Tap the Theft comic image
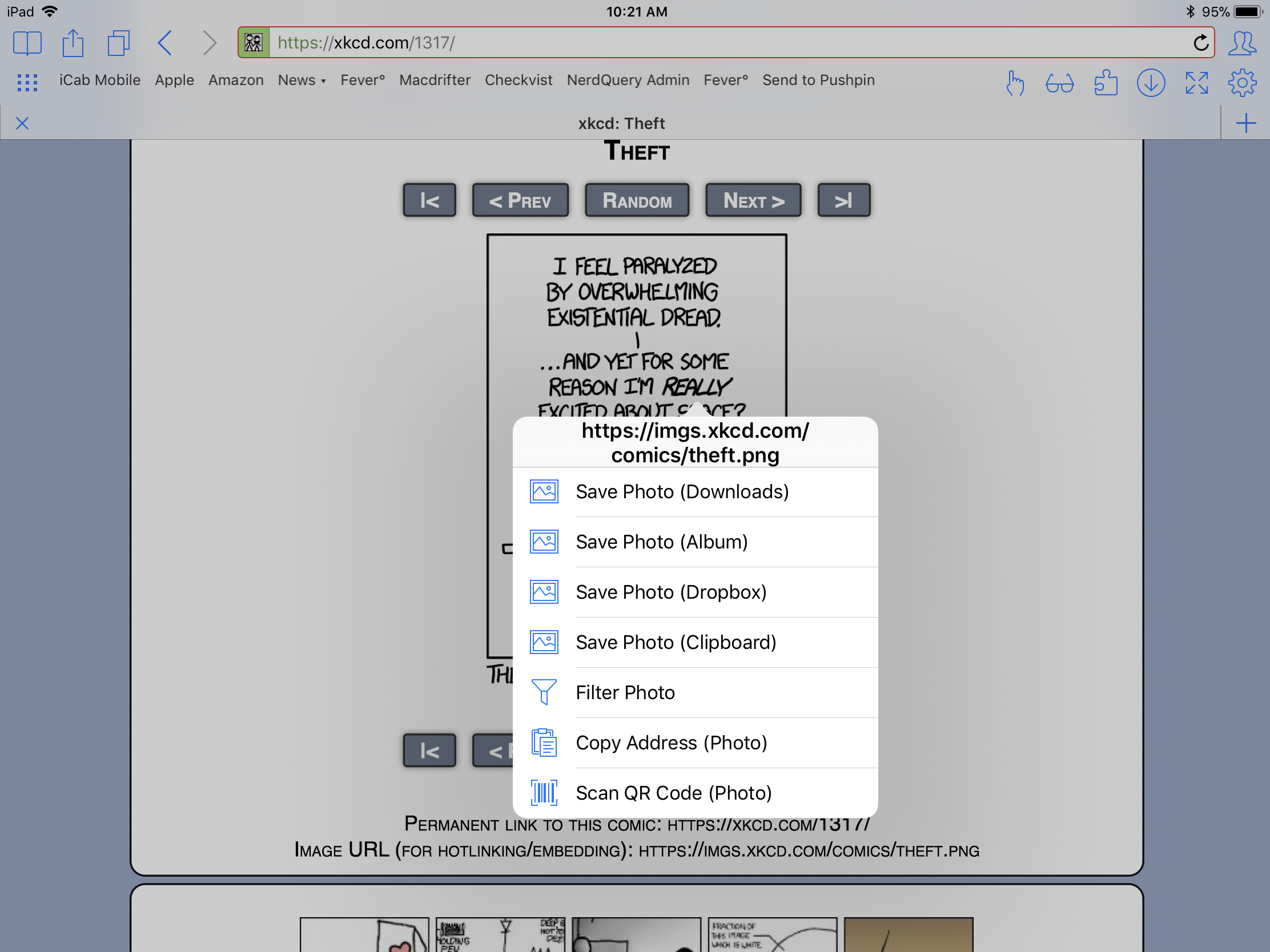The image size is (1270, 952). (x=637, y=324)
